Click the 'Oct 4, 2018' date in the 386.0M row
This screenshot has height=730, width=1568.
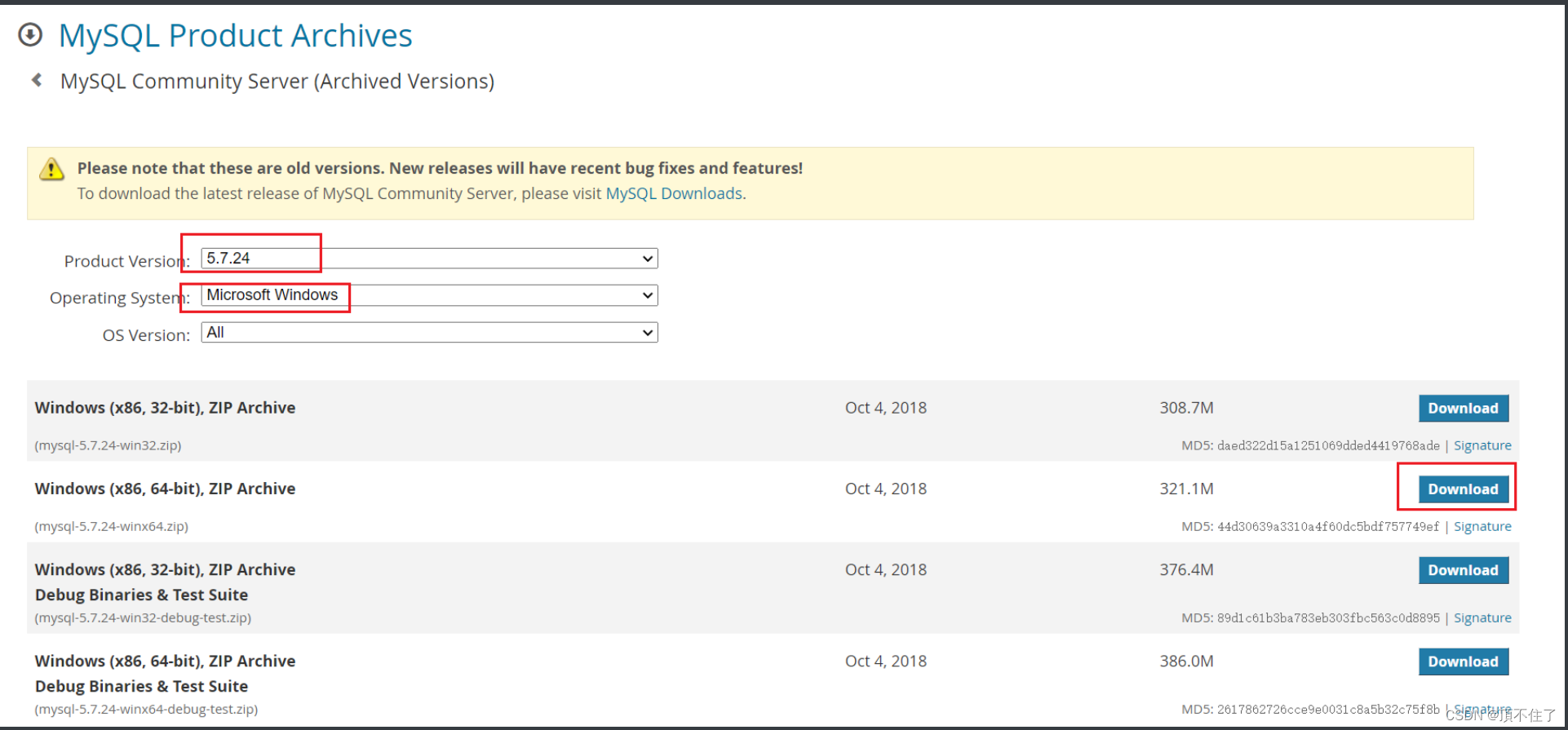(x=886, y=661)
